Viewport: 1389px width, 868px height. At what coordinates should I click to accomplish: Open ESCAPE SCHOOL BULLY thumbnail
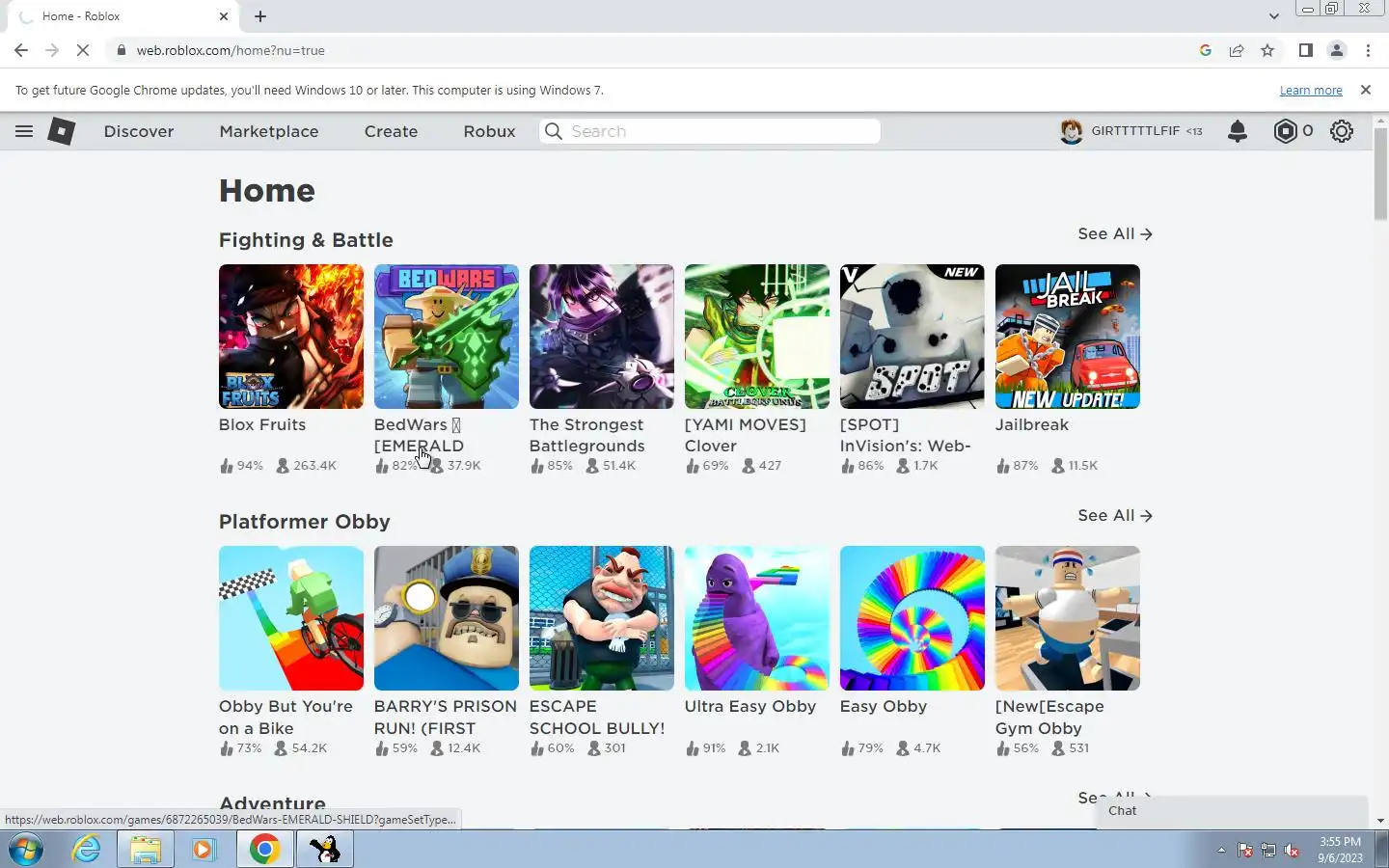click(x=602, y=618)
